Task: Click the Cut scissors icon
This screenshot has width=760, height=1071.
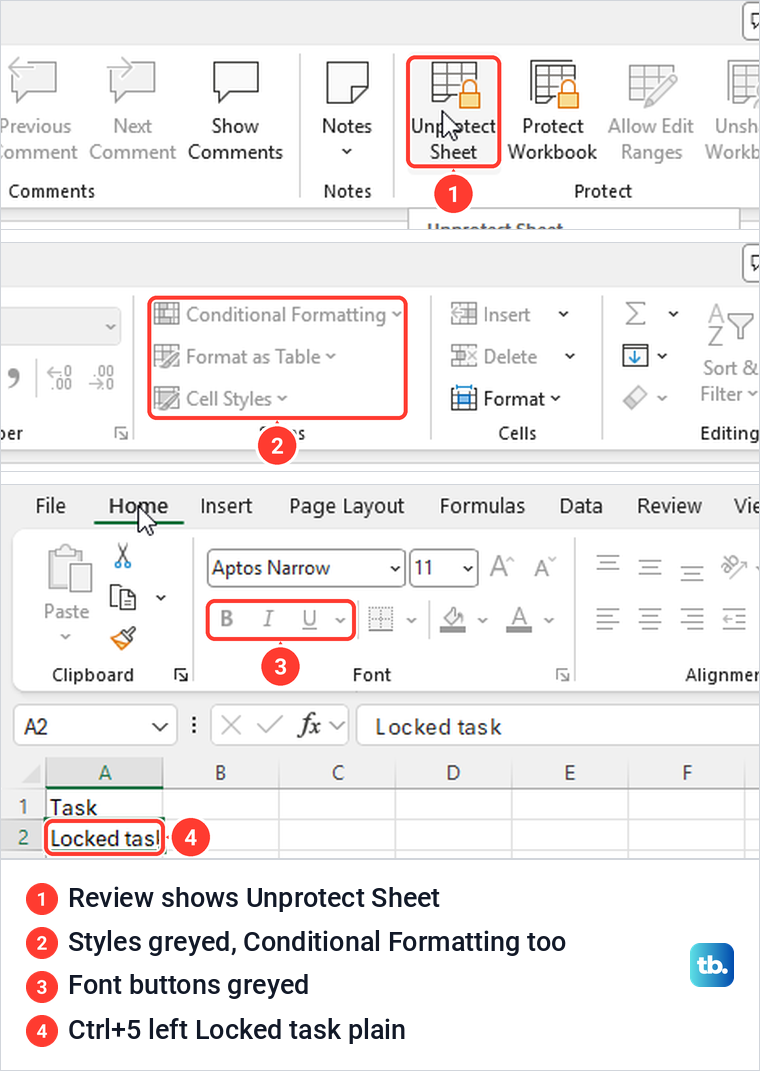Action: (123, 556)
